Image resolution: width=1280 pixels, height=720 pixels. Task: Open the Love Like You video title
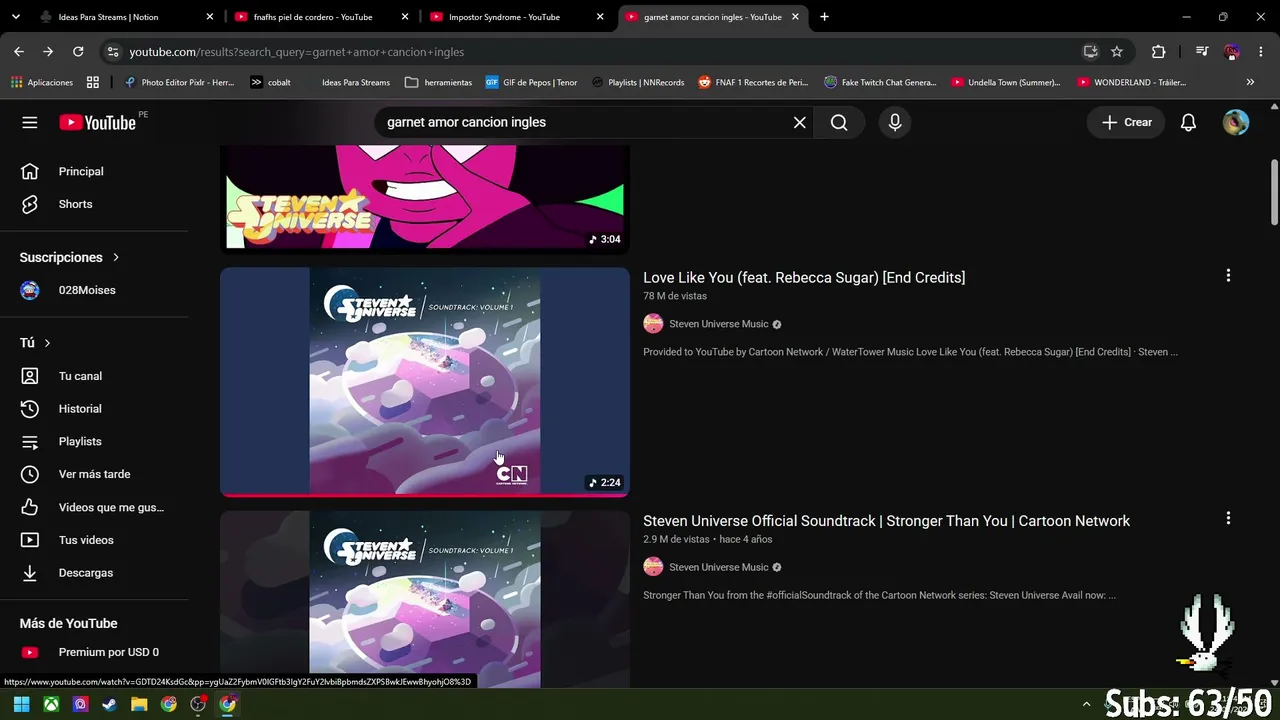tap(804, 278)
